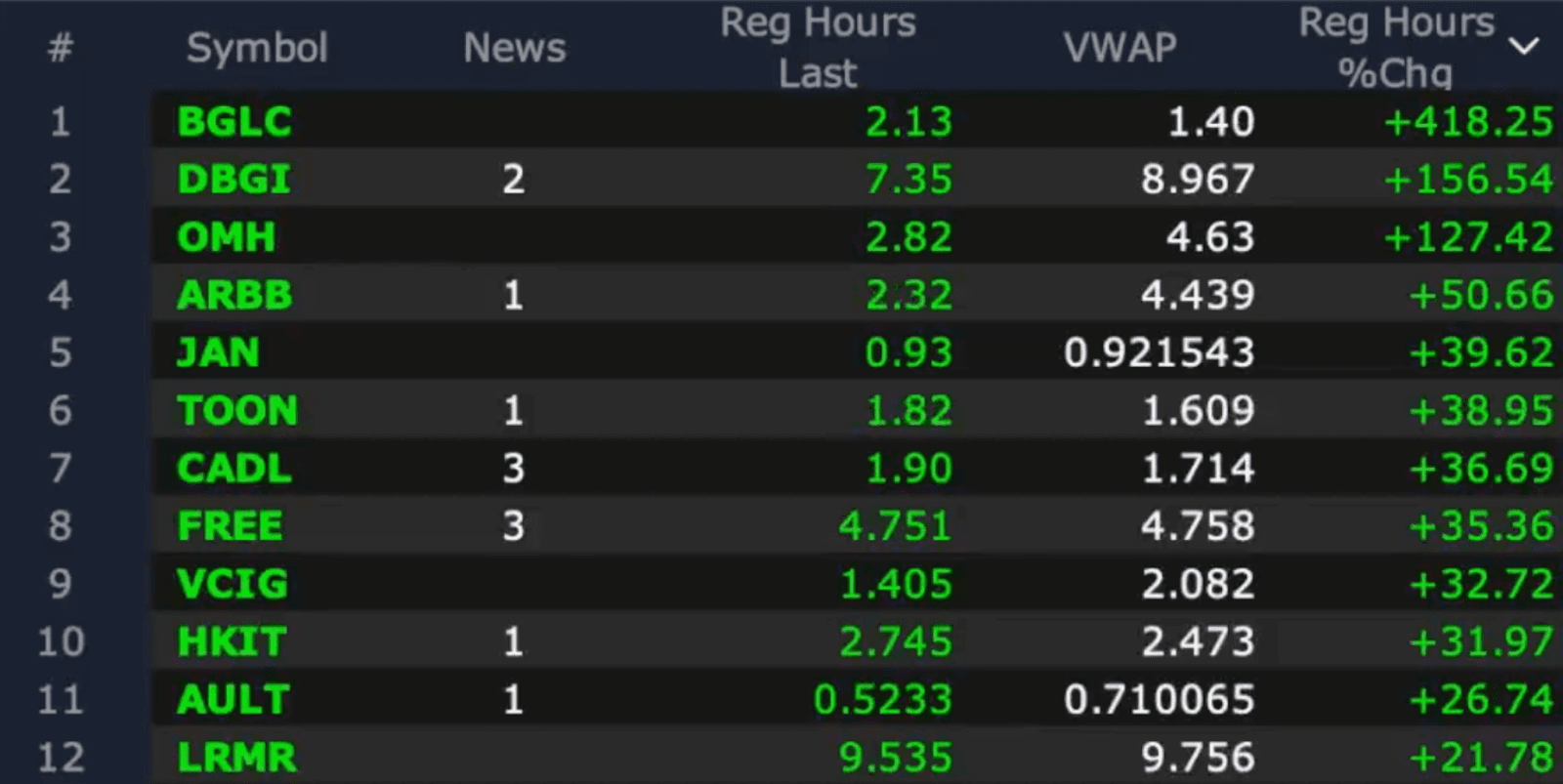The height and width of the screenshot is (784, 1563).
Task: Click LRMR VWAP value 9.756
Action: 1198,757
